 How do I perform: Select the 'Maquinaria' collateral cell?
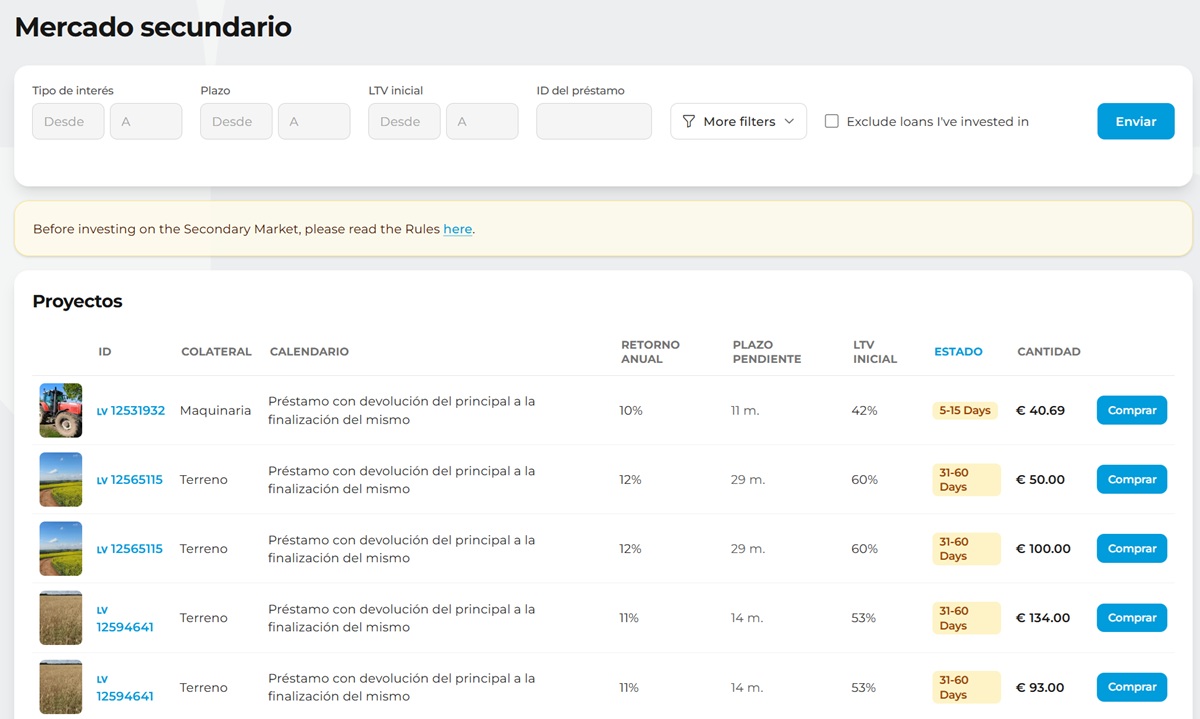(216, 410)
